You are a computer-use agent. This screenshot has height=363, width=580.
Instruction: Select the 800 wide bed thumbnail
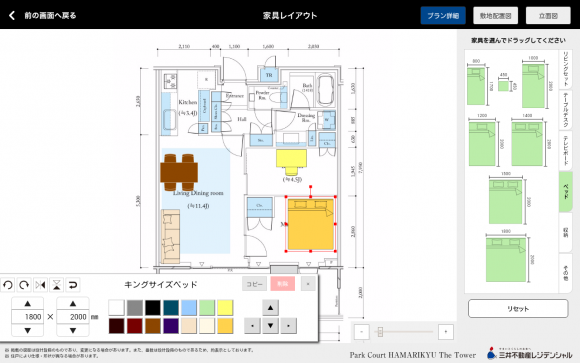coord(476,86)
